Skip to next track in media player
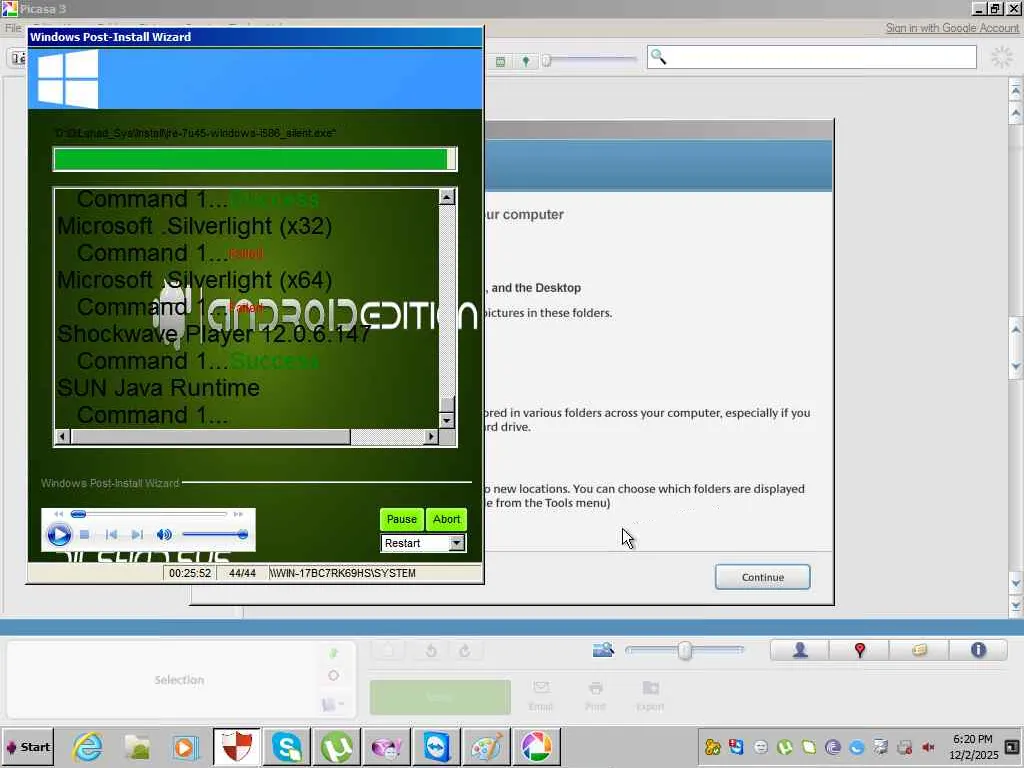Screen dimensions: 1024x768 [x=137, y=535]
